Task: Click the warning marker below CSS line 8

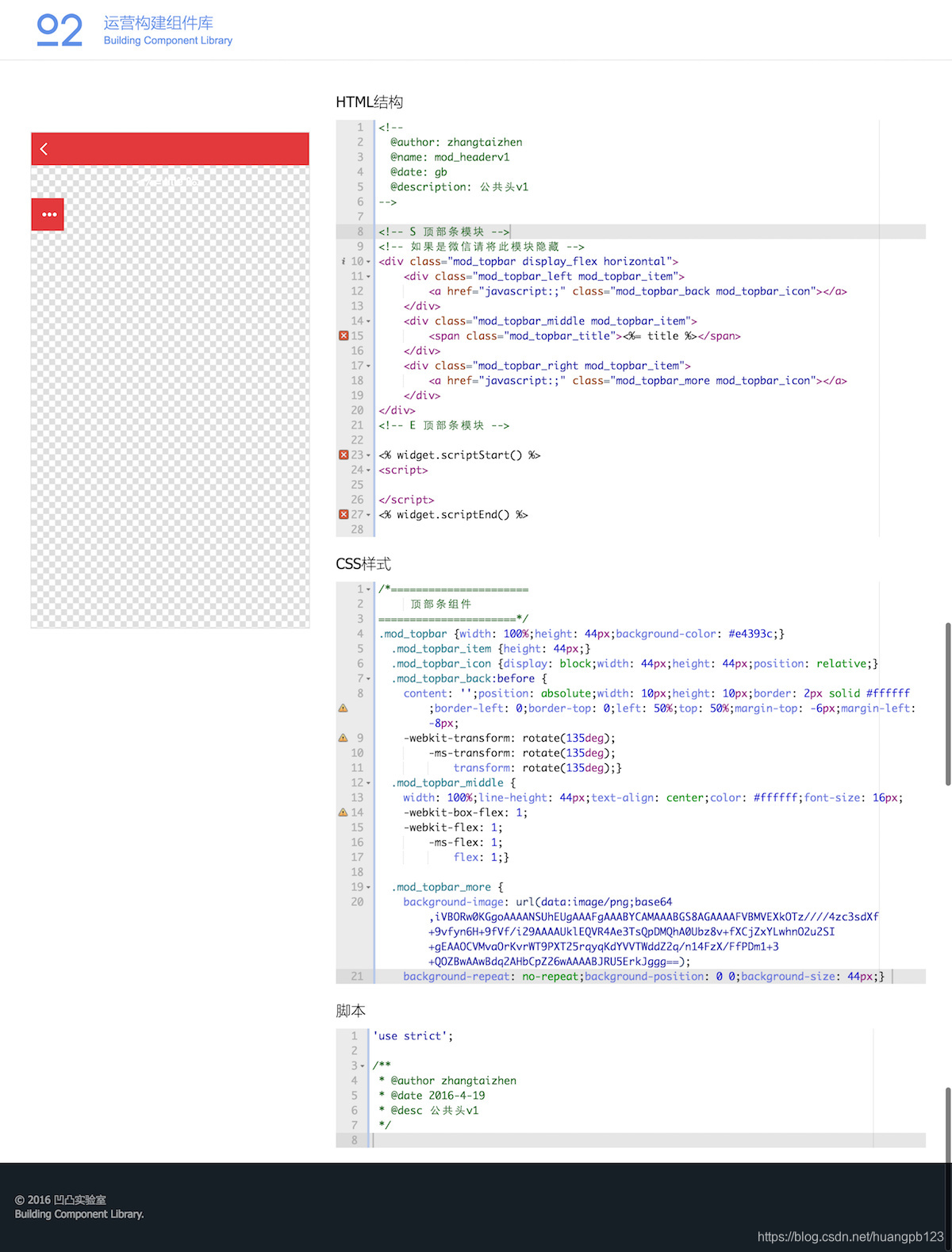Action: (343, 708)
